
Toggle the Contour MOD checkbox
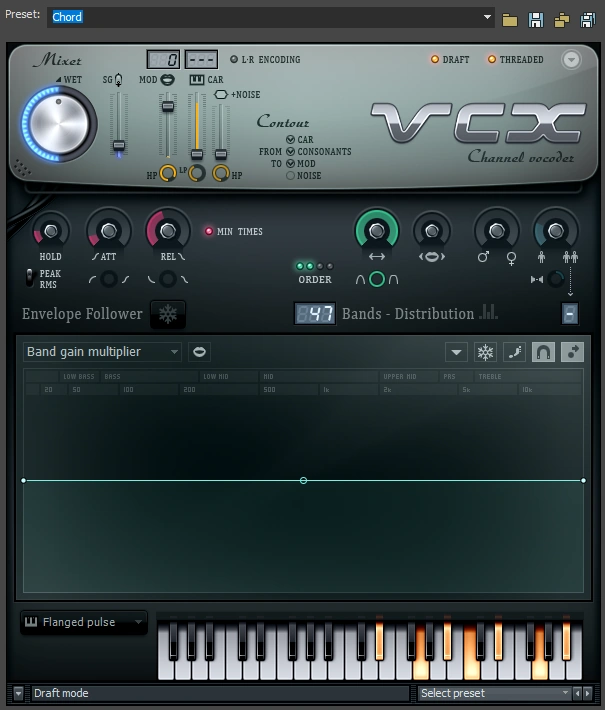click(x=290, y=163)
